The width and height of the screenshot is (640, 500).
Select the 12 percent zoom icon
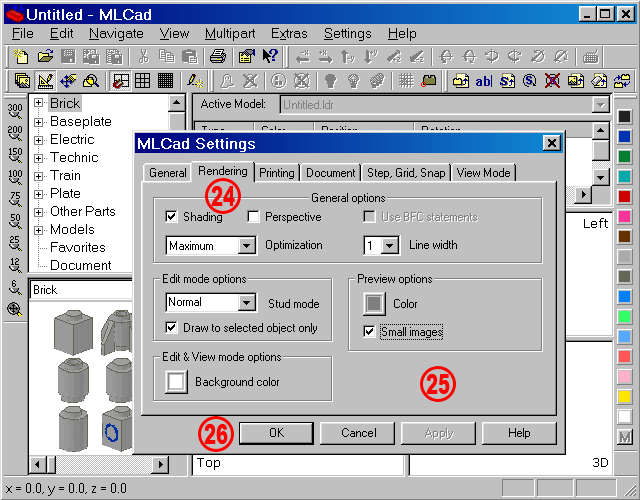[15, 265]
